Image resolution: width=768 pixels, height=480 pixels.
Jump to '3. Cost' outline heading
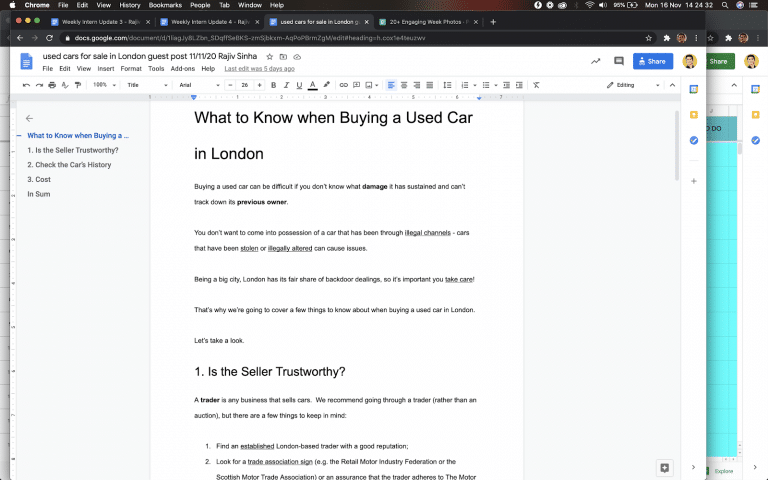pyautogui.click(x=39, y=180)
